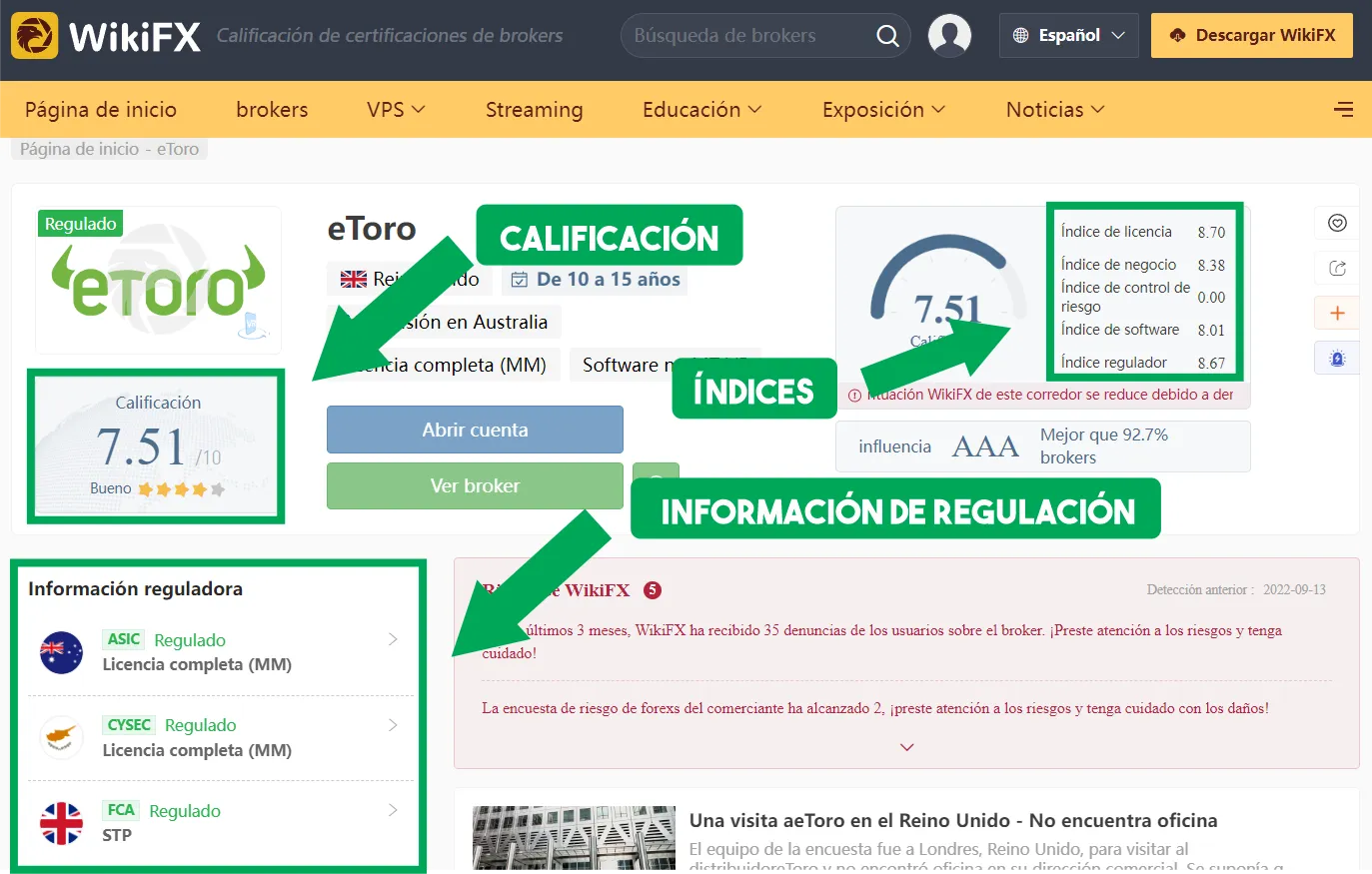This screenshot has height=874, width=1372.
Task: Click the eToro broker name heading
Action: click(372, 229)
